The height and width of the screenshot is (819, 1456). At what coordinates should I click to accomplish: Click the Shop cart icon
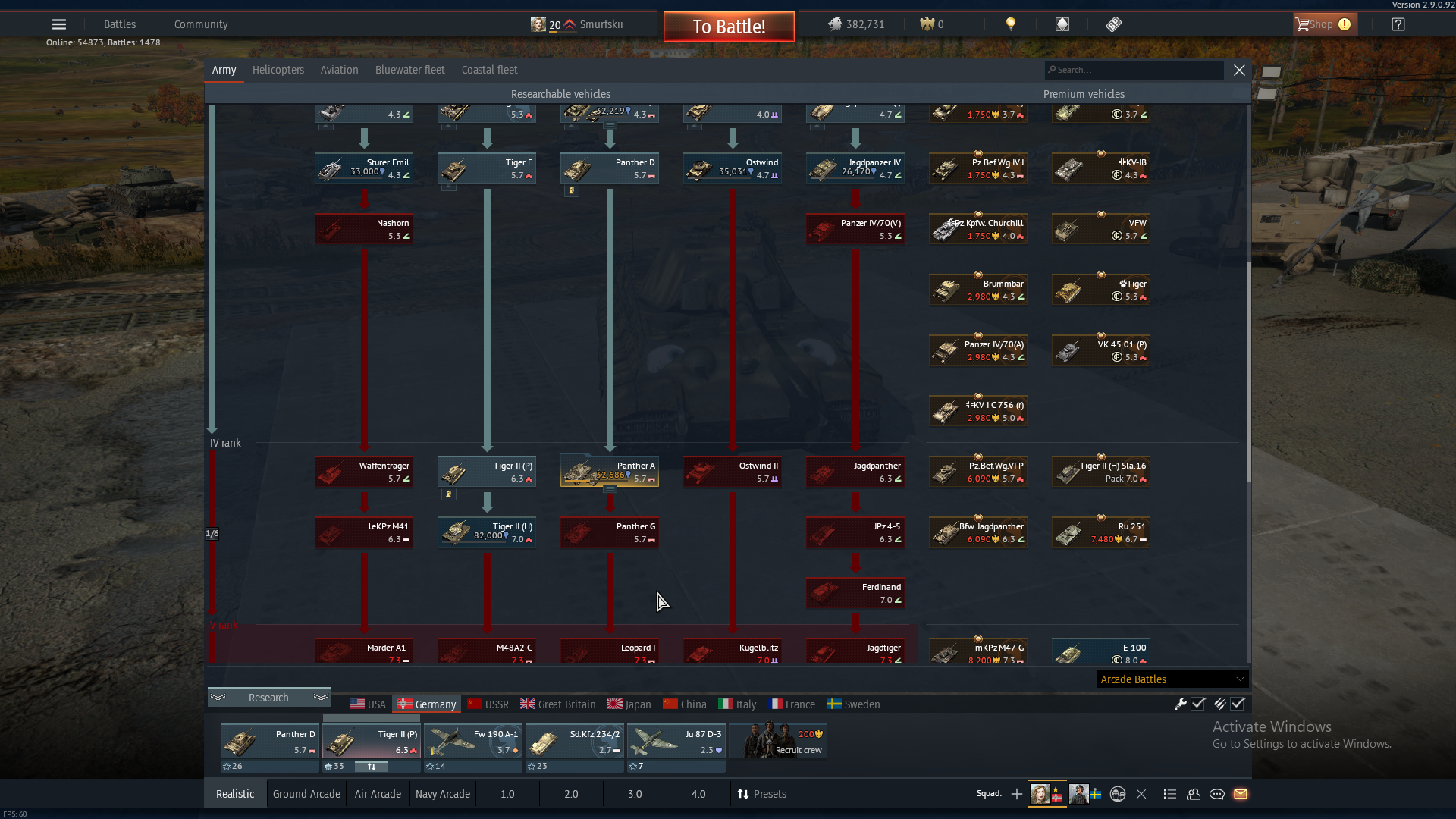click(x=1303, y=24)
